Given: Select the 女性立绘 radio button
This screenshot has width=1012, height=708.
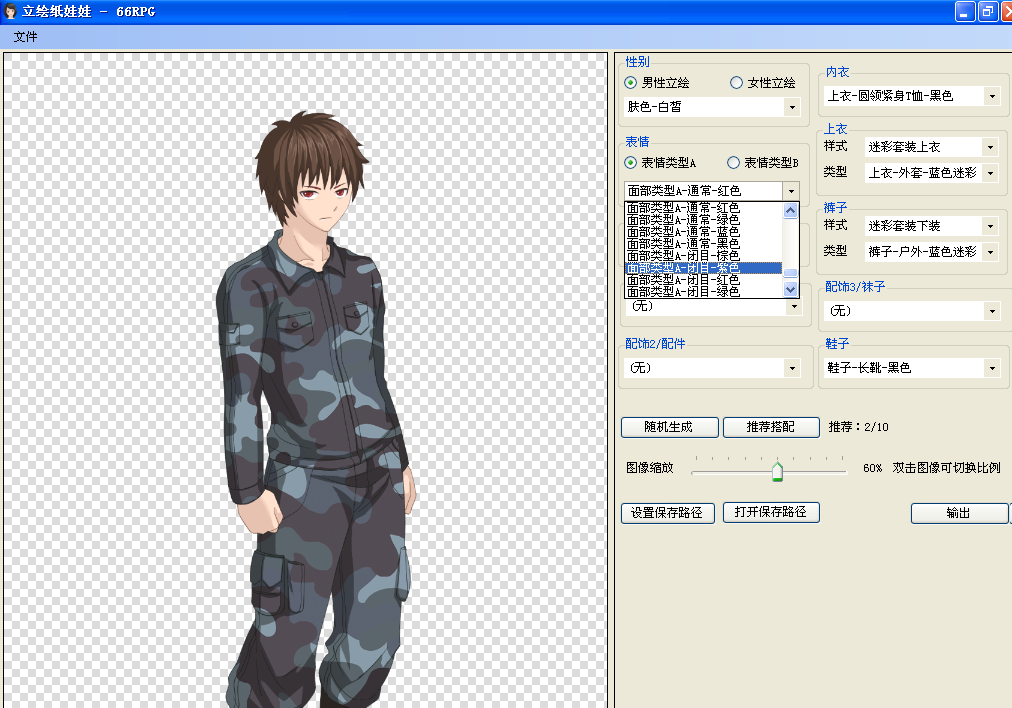Looking at the screenshot, I should (736, 83).
